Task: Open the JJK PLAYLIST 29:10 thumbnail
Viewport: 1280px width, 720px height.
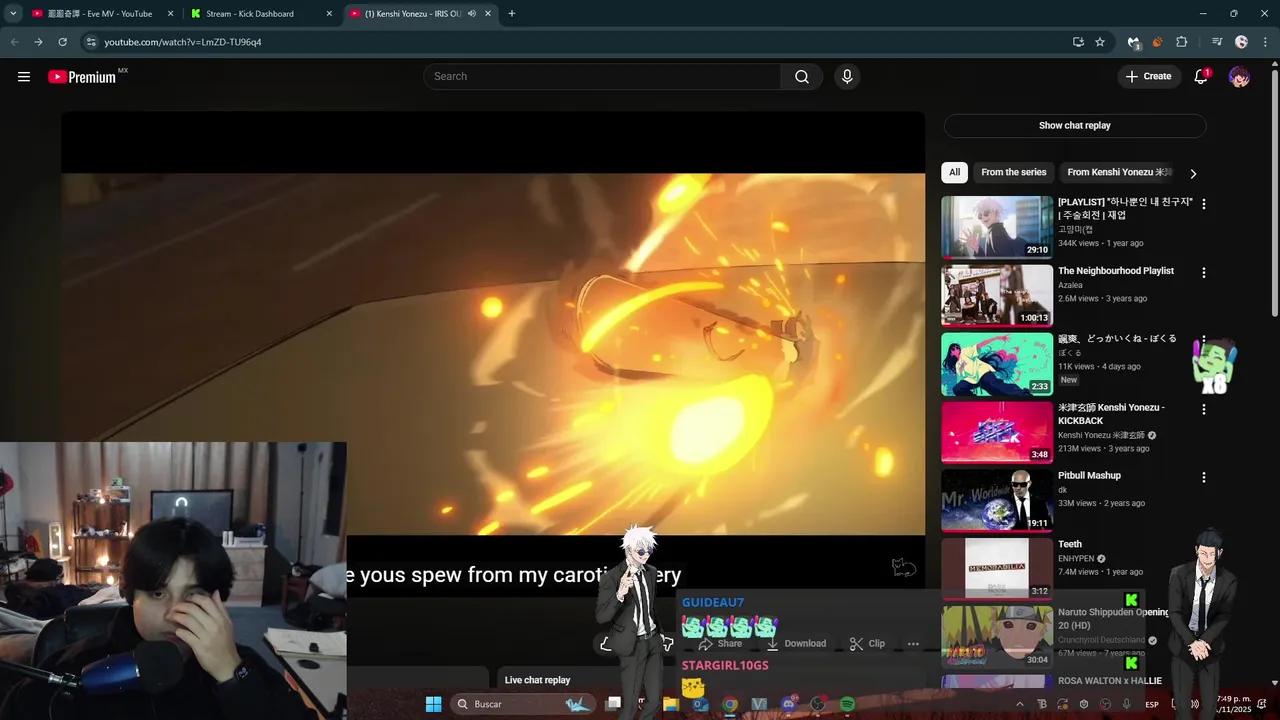Action: 997,227
